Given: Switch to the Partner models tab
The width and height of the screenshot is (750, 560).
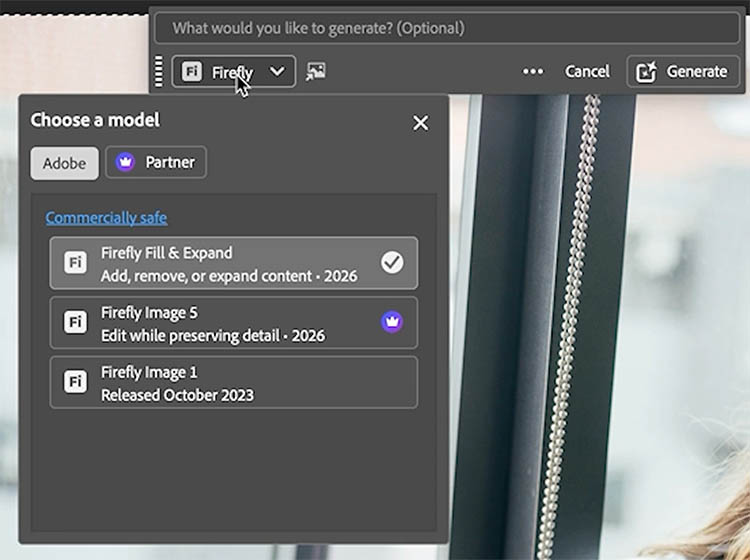Looking at the screenshot, I should click(x=156, y=163).
